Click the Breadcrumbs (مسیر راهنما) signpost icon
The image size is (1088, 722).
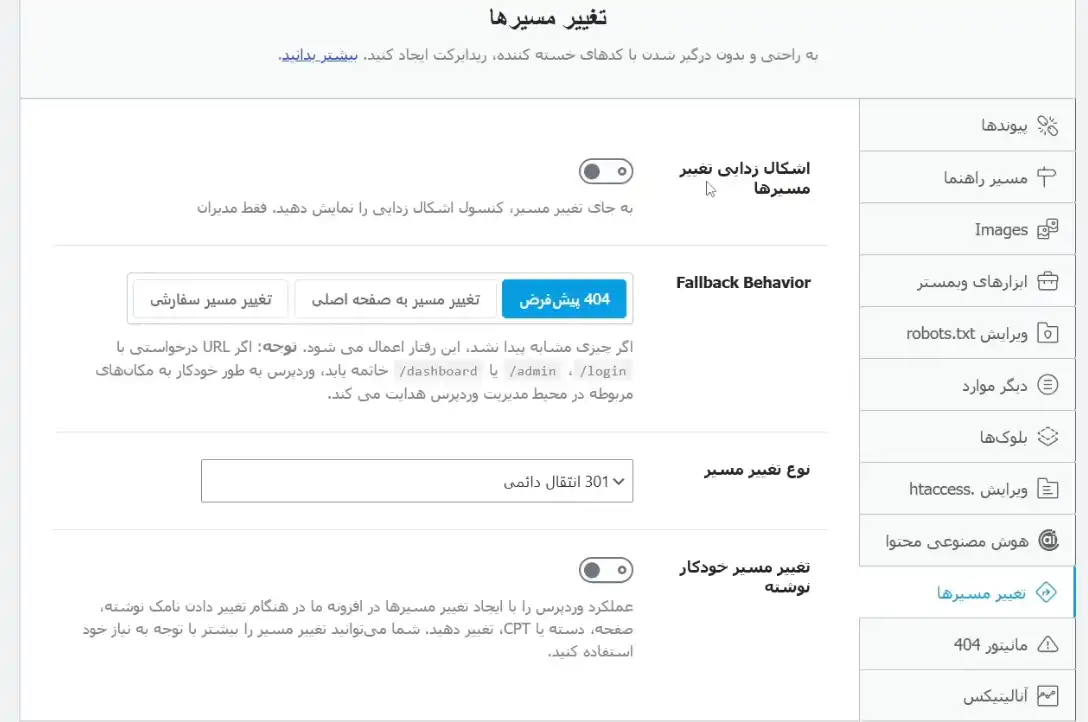(x=1047, y=178)
